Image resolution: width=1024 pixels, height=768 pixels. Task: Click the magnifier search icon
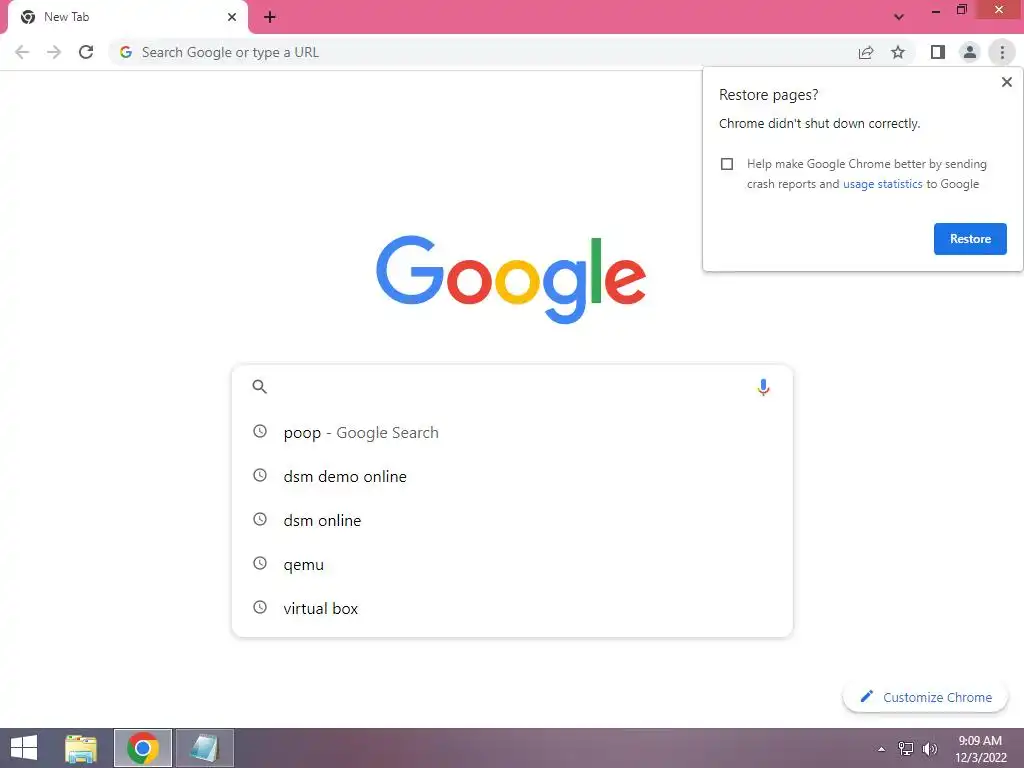[x=260, y=387]
